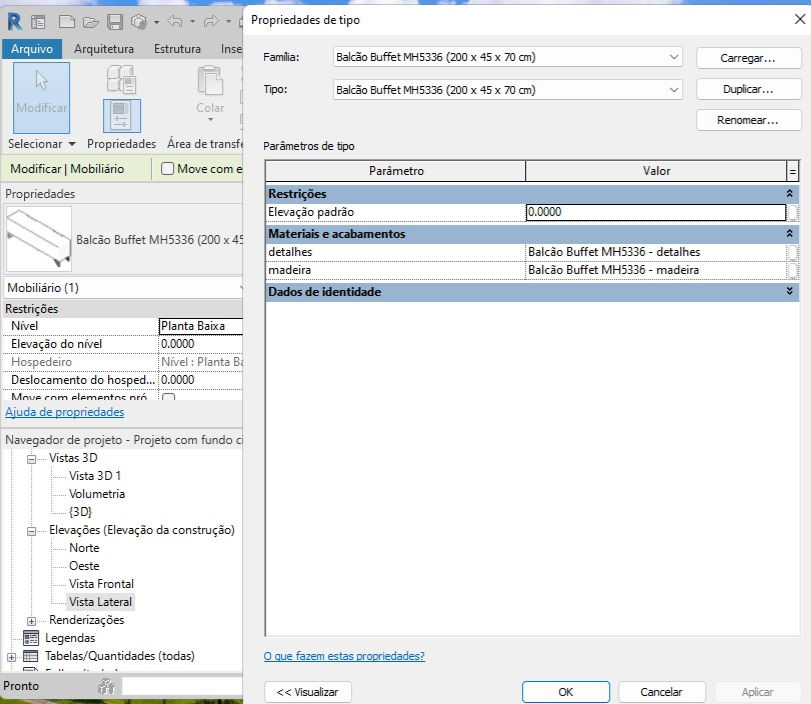Click the Colar clipboard icon
811x704 pixels.
click(210, 81)
